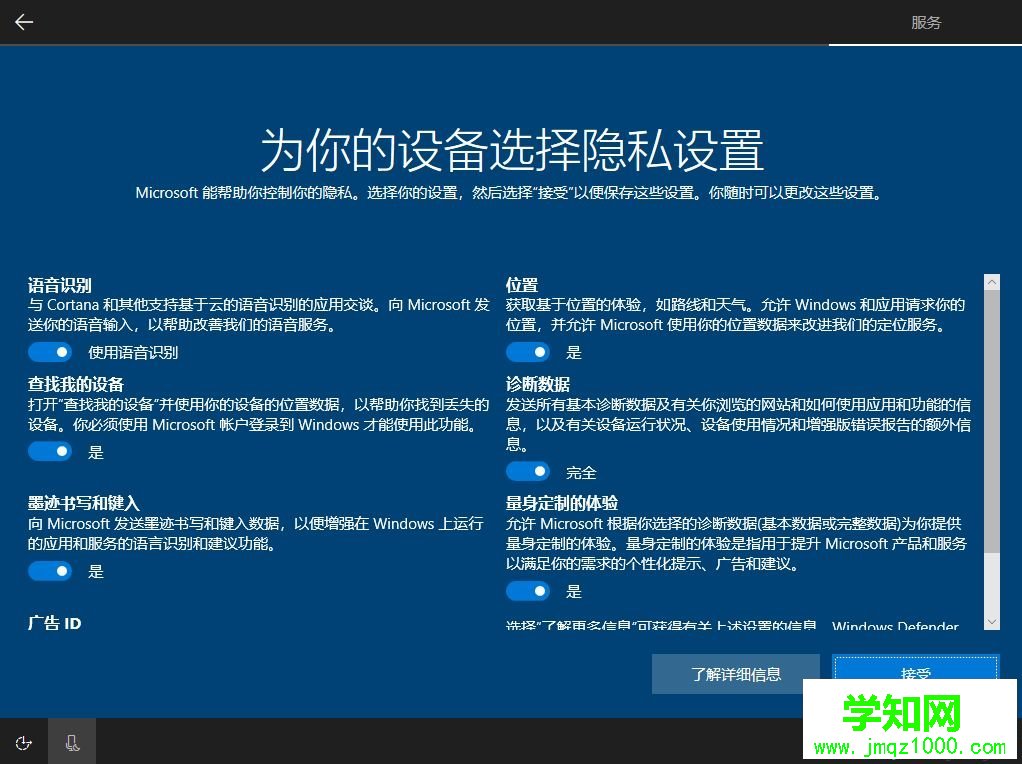Switch the 诊断数据 diagnostic data toggle
The image size is (1022, 764).
click(528, 470)
